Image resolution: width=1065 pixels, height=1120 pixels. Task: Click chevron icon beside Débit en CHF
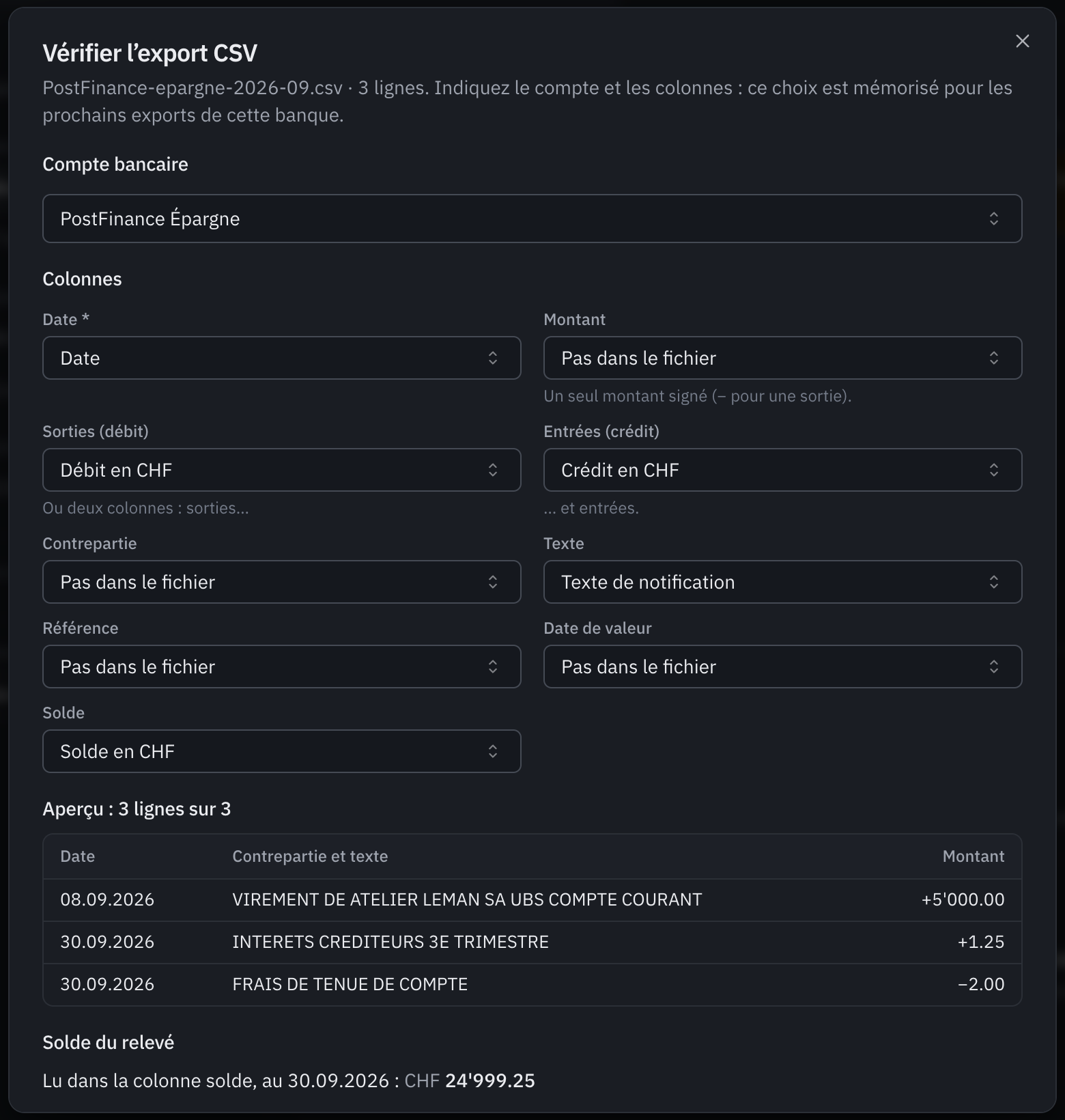(x=492, y=470)
